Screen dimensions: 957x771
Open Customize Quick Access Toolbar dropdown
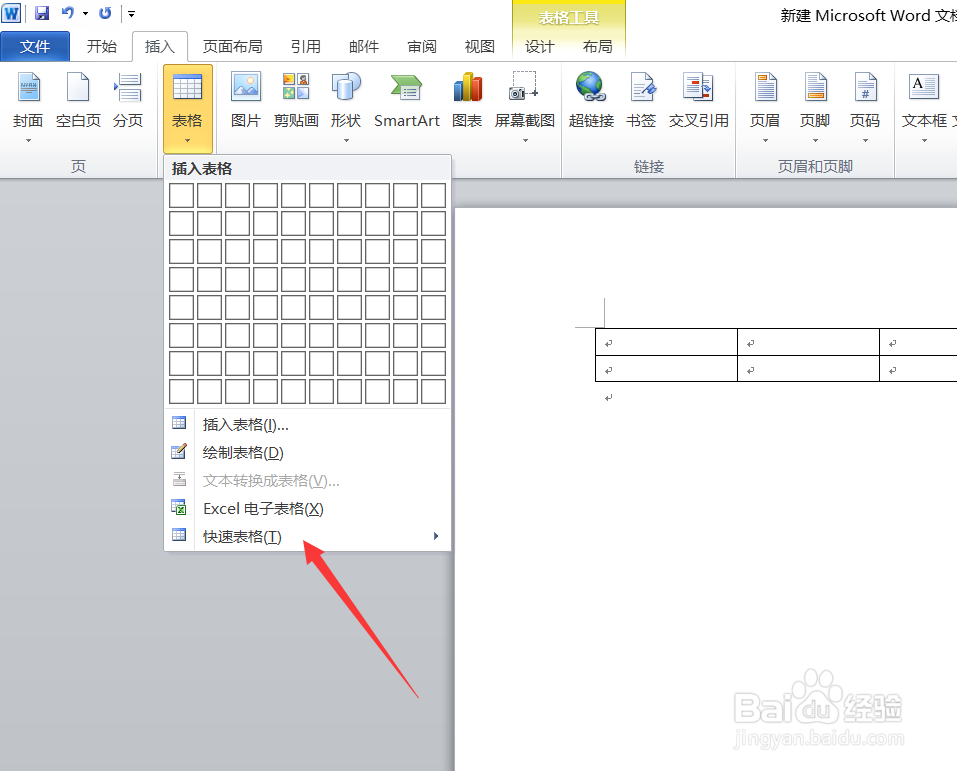coord(131,13)
